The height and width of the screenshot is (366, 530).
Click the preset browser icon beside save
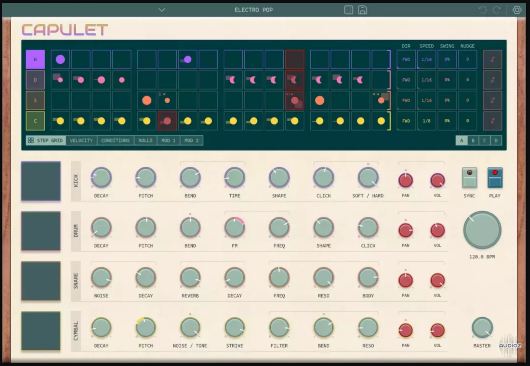click(x=348, y=10)
